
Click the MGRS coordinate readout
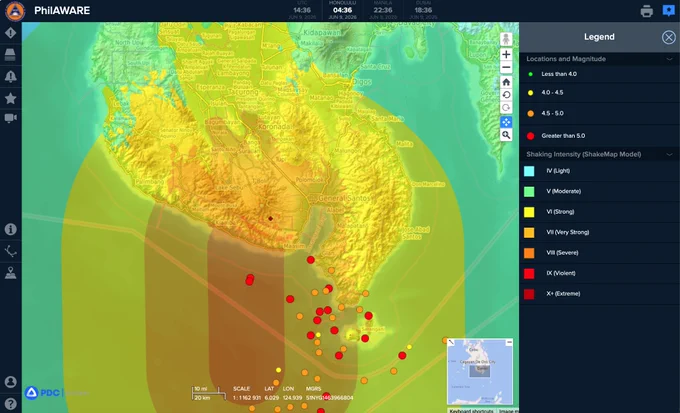point(330,397)
